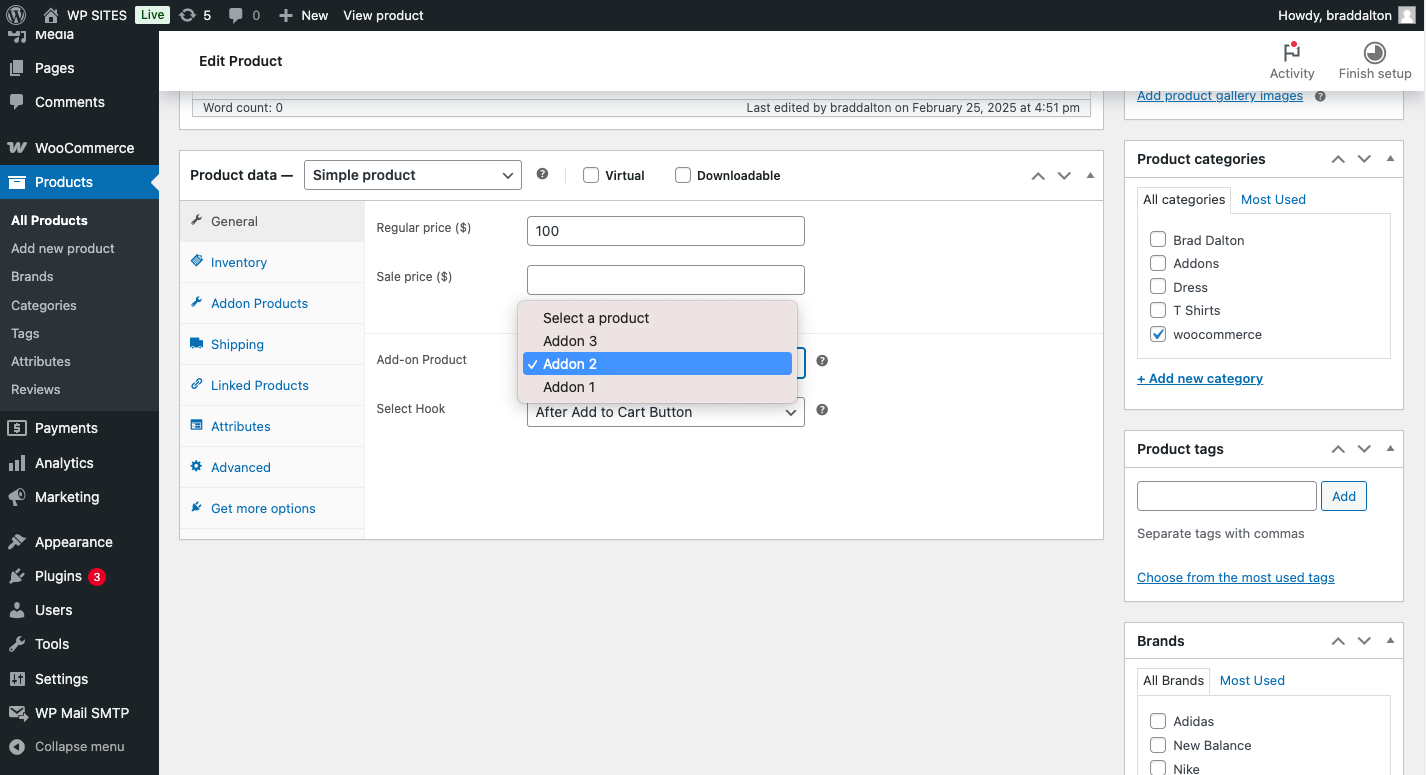Click help icon beside Select Hook dropdown
This screenshot has width=1426, height=775.
point(822,410)
